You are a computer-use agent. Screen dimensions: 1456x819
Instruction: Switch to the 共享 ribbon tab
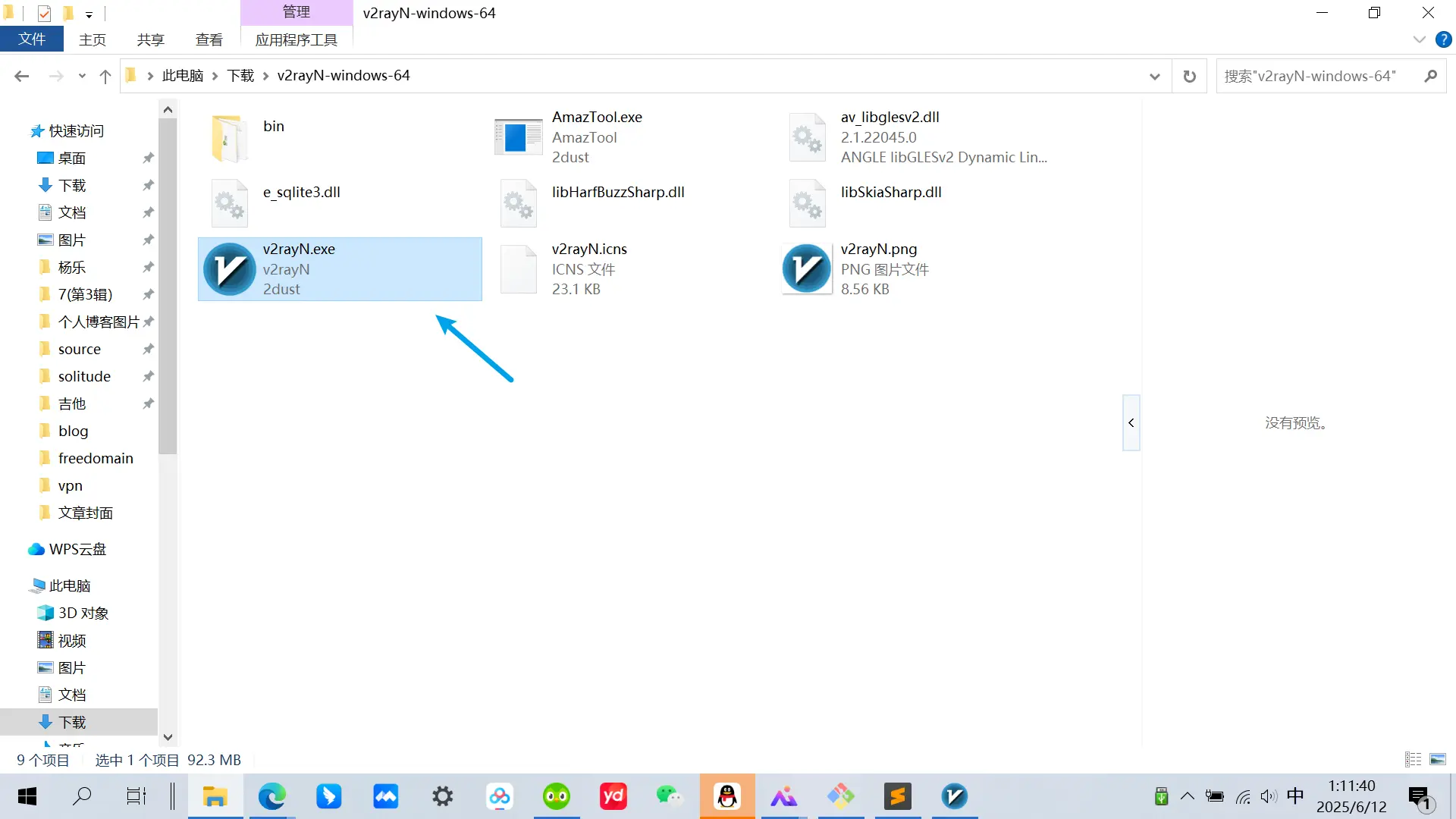(150, 39)
